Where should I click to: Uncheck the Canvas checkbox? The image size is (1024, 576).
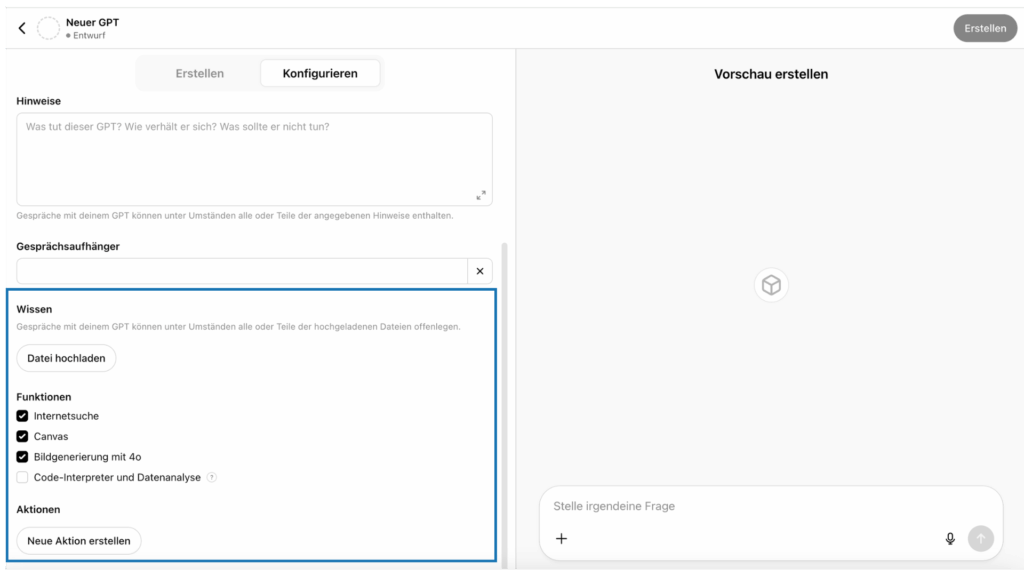[x=22, y=436]
